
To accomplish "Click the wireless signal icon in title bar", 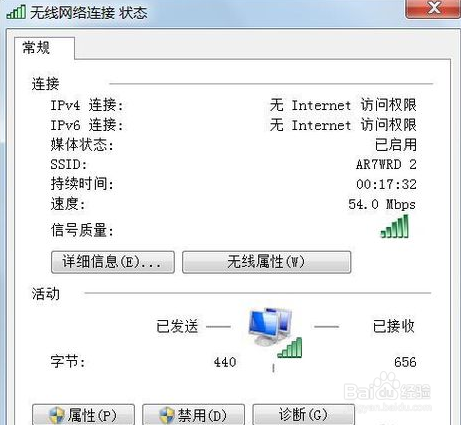I will pyautogui.click(x=16, y=11).
